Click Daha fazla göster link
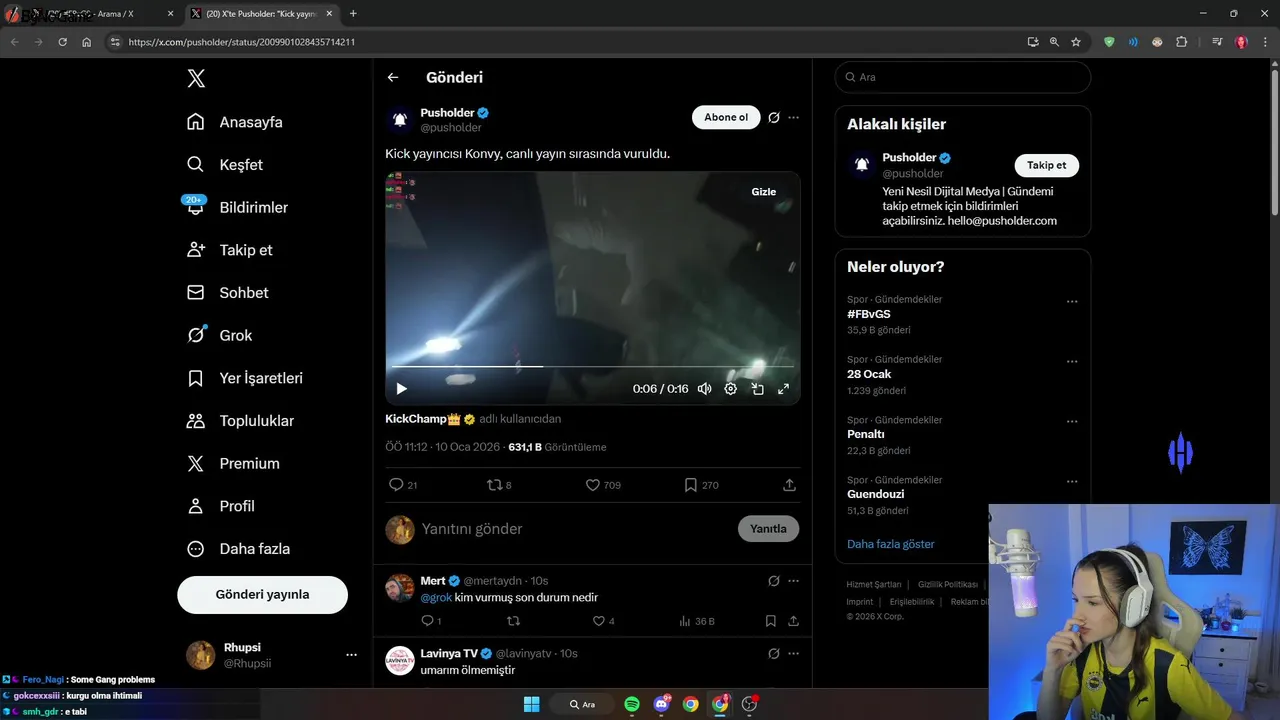Screen dimensions: 1280x720 (891, 544)
